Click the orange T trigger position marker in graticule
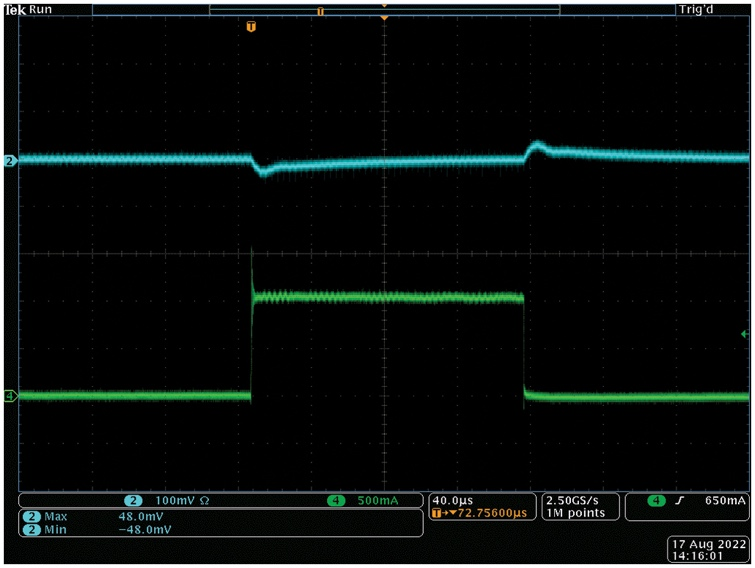Screen dimensions: 755x568 pyautogui.click(x=251, y=26)
